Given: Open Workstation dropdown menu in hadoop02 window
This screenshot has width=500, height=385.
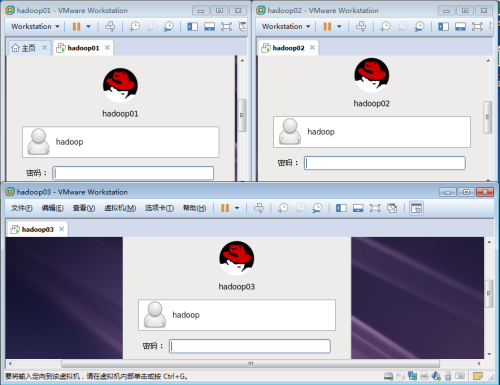Looking at the screenshot, I should pyautogui.click(x=286, y=26).
